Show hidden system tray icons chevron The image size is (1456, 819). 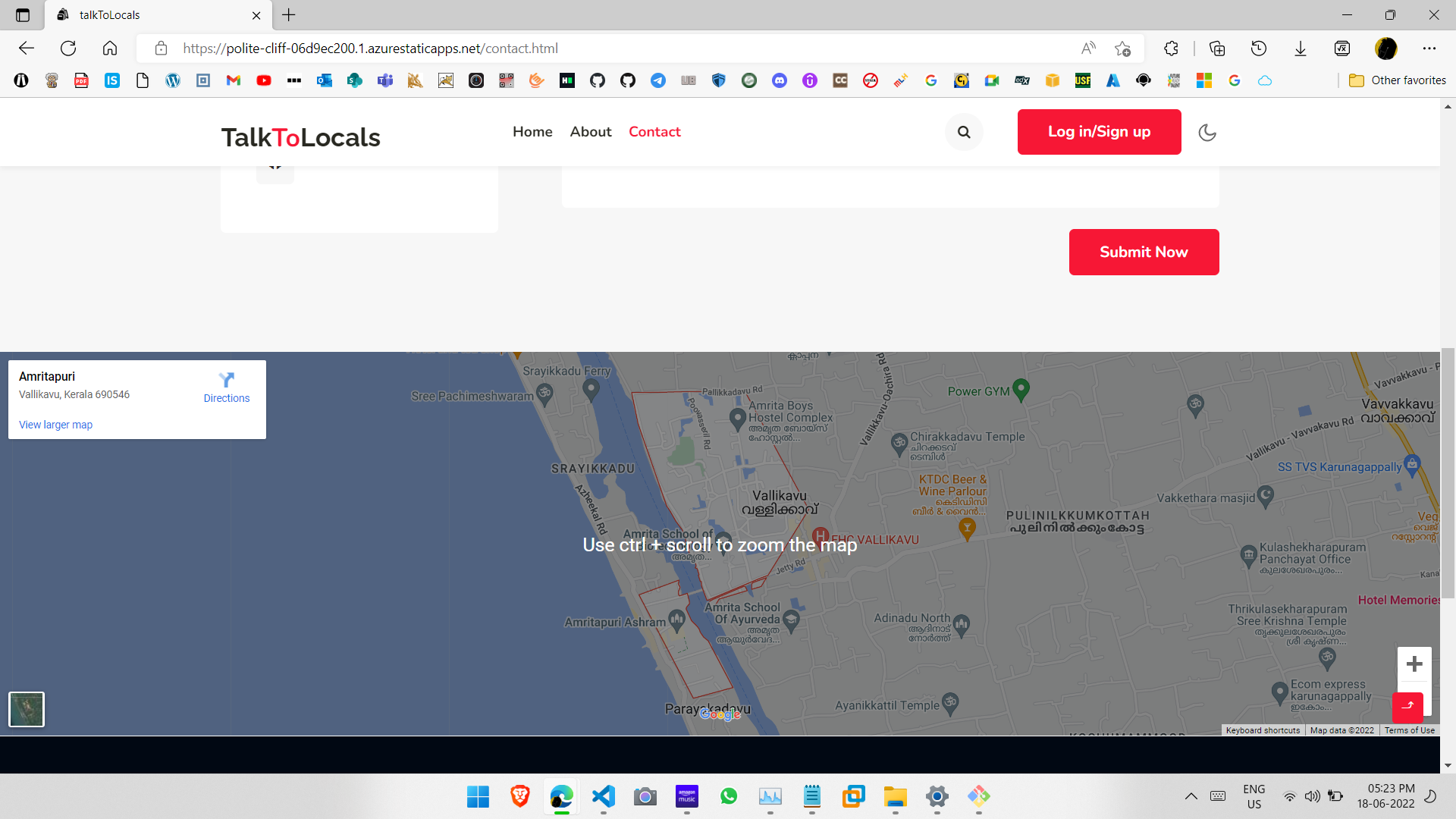pyautogui.click(x=1191, y=796)
